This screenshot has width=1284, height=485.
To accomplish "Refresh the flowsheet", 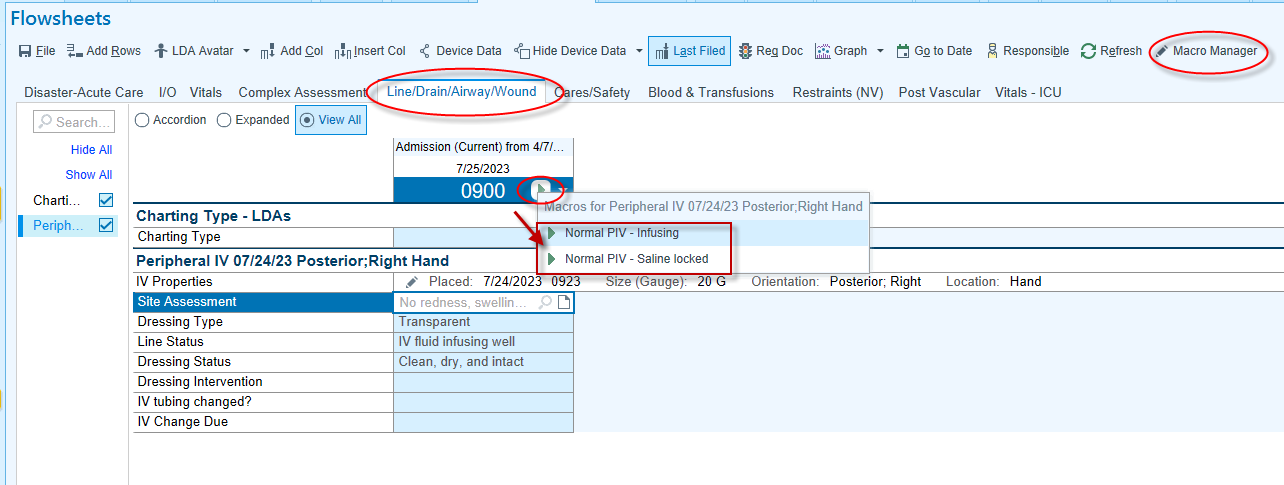I will pos(1089,51).
